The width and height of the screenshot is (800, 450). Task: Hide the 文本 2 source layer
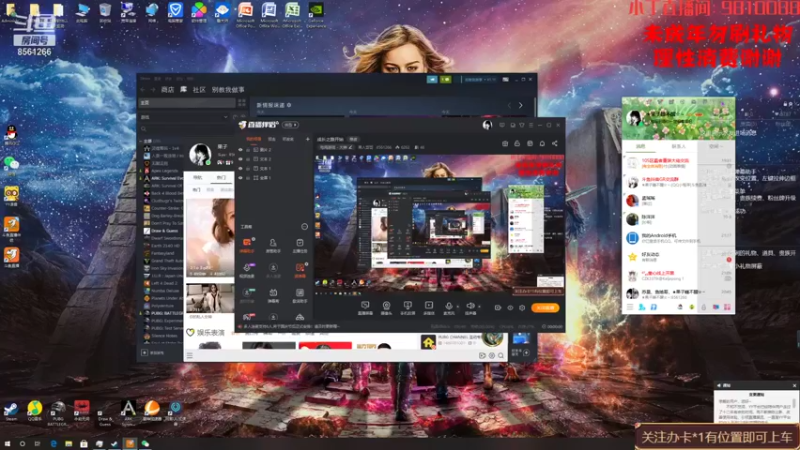tap(240, 159)
